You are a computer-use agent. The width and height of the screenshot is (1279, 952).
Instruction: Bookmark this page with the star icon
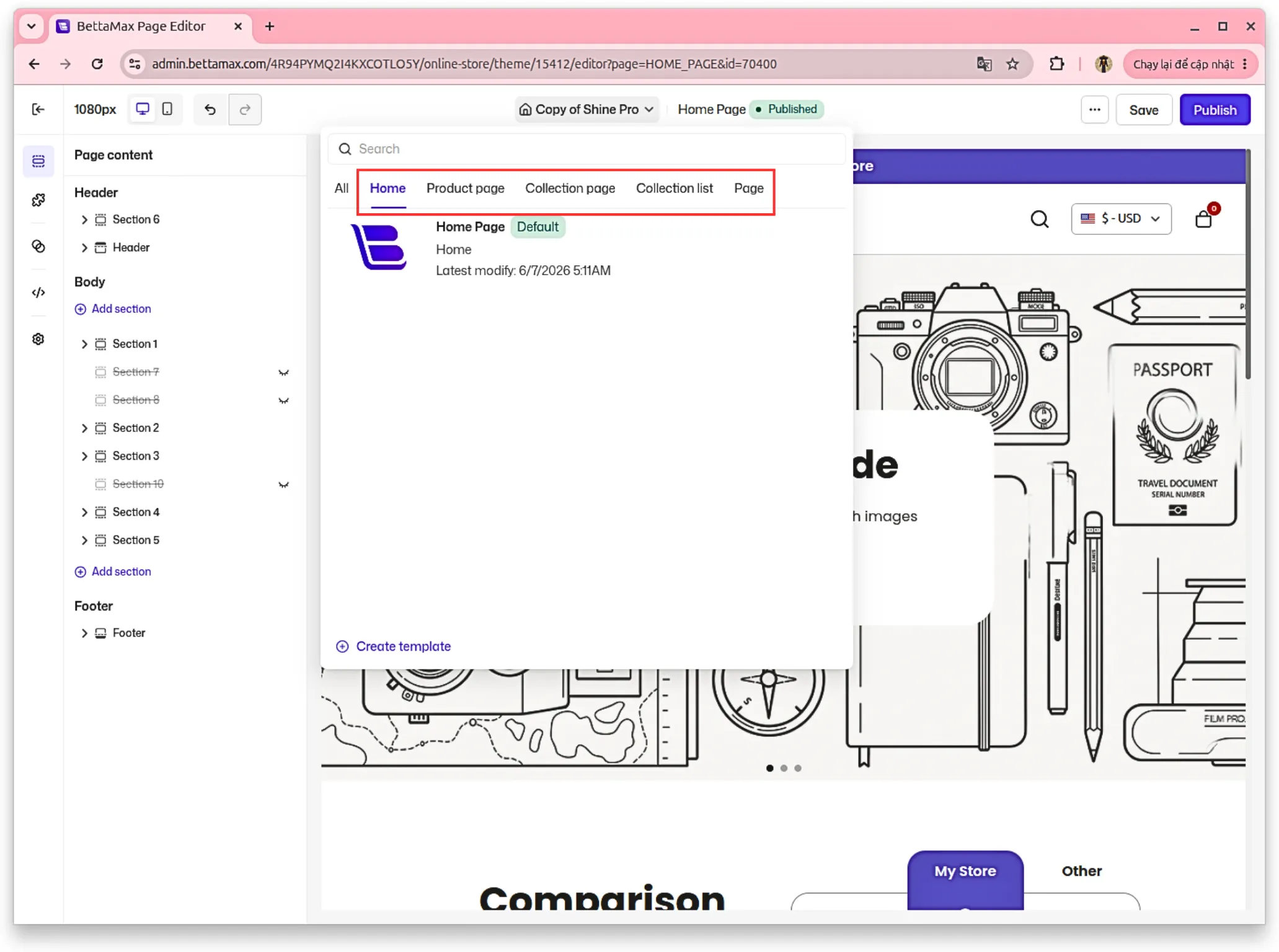tap(1012, 64)
